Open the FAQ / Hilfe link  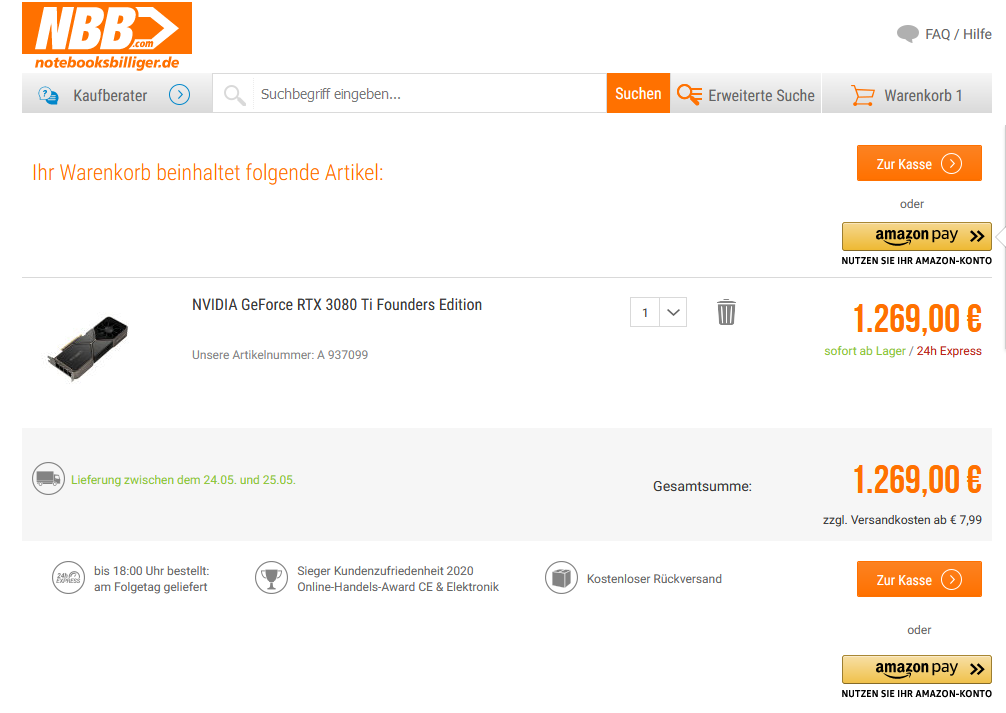958,34
